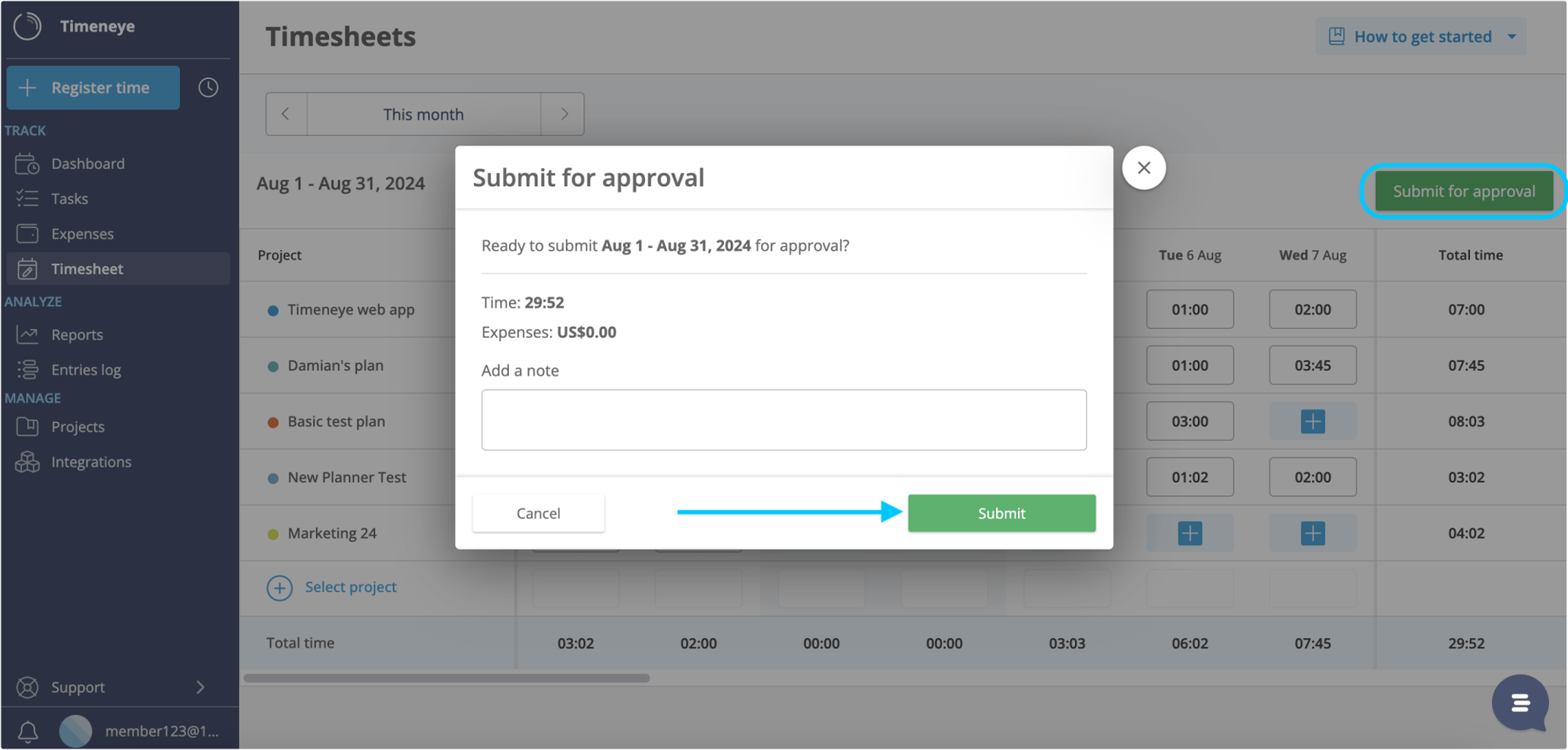Click the clock icon beside Register time
1568x750 pixels.
point(208,87)
